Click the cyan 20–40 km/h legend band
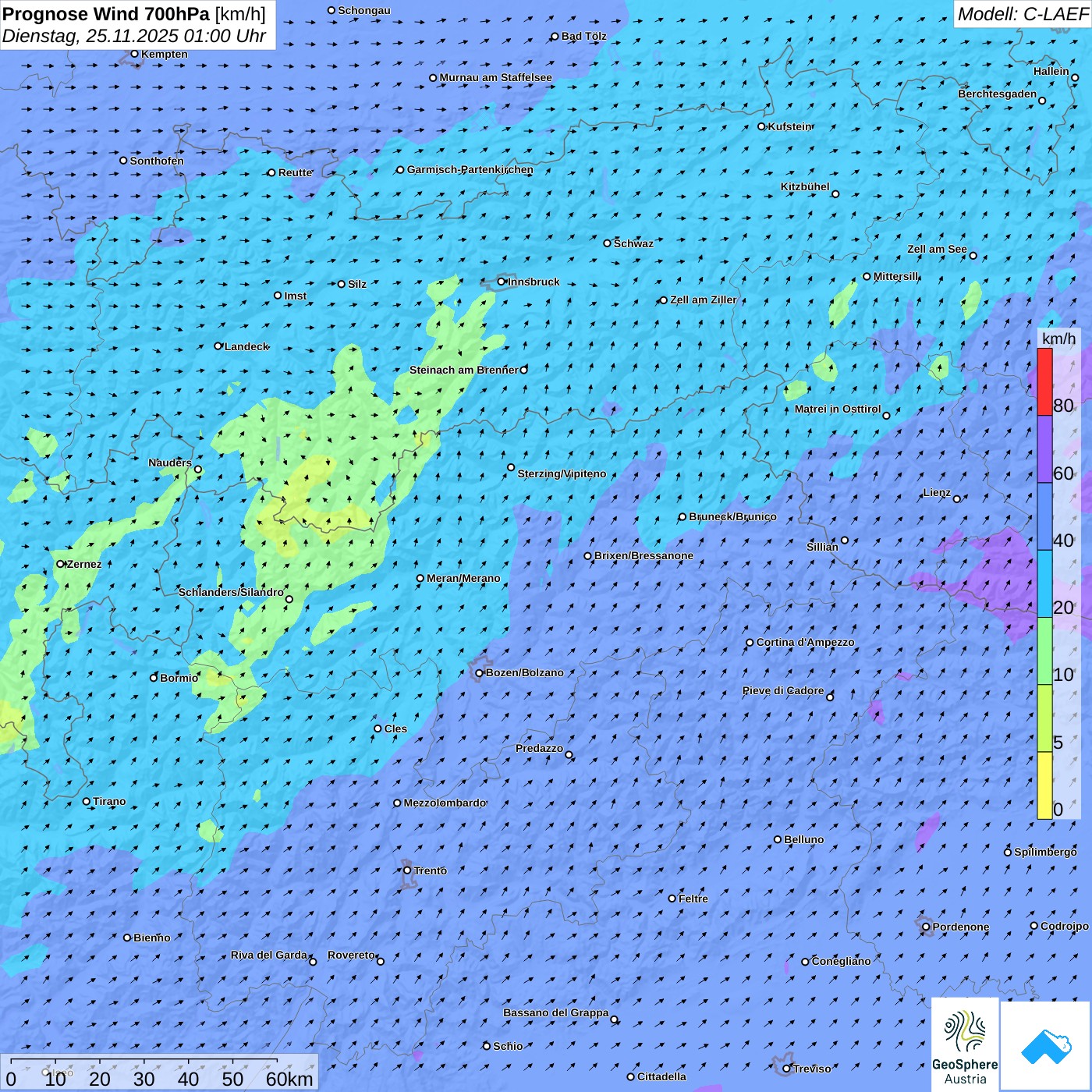 (x=1044, y=584)
